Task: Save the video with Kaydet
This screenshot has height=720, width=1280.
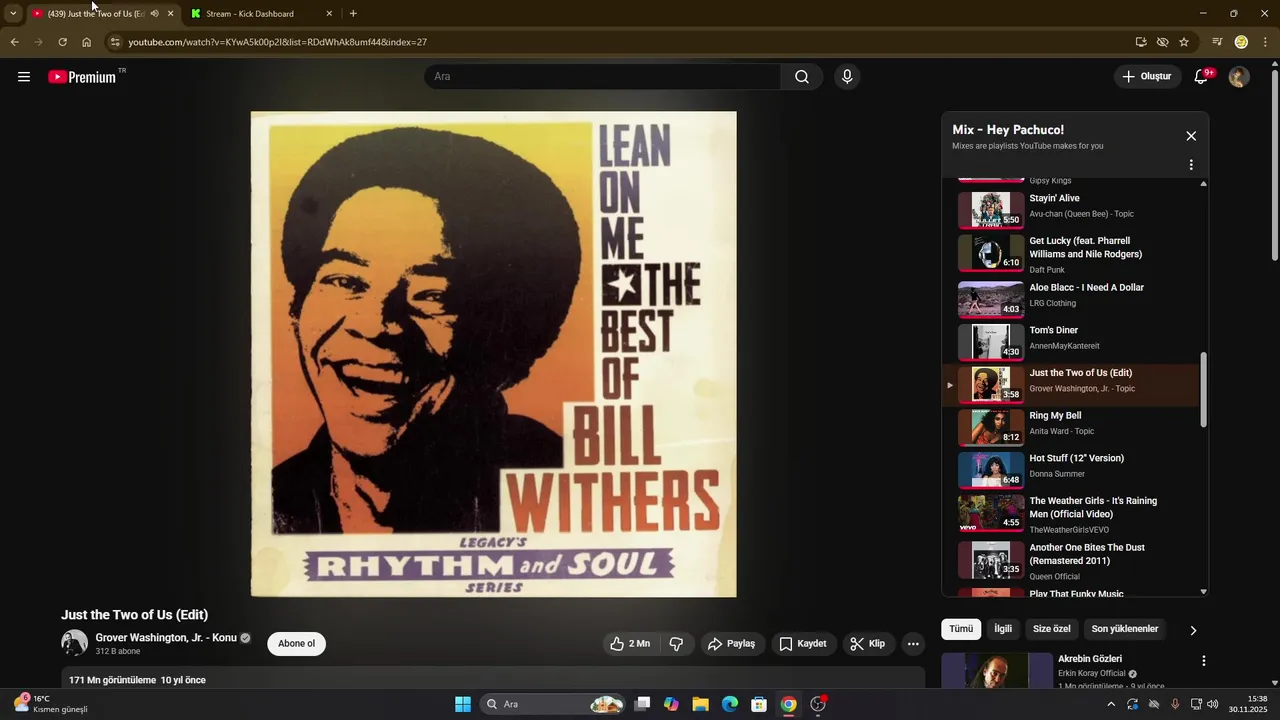Action: pos(803,644)
